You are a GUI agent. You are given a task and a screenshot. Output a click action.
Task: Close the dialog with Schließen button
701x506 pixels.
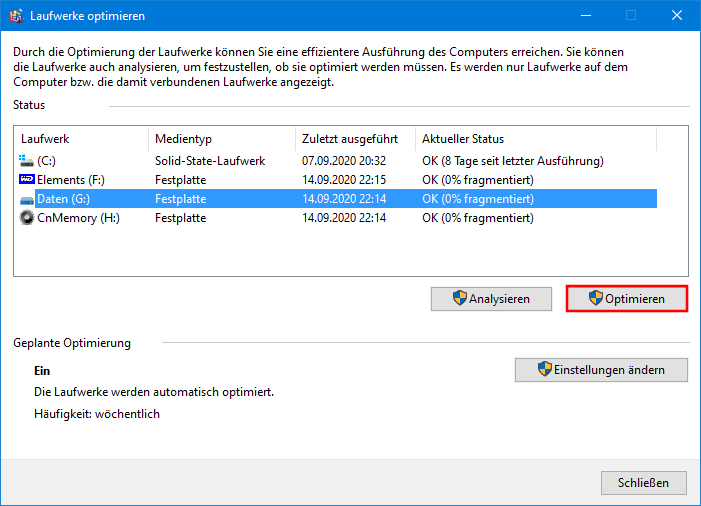coord(643,482)
